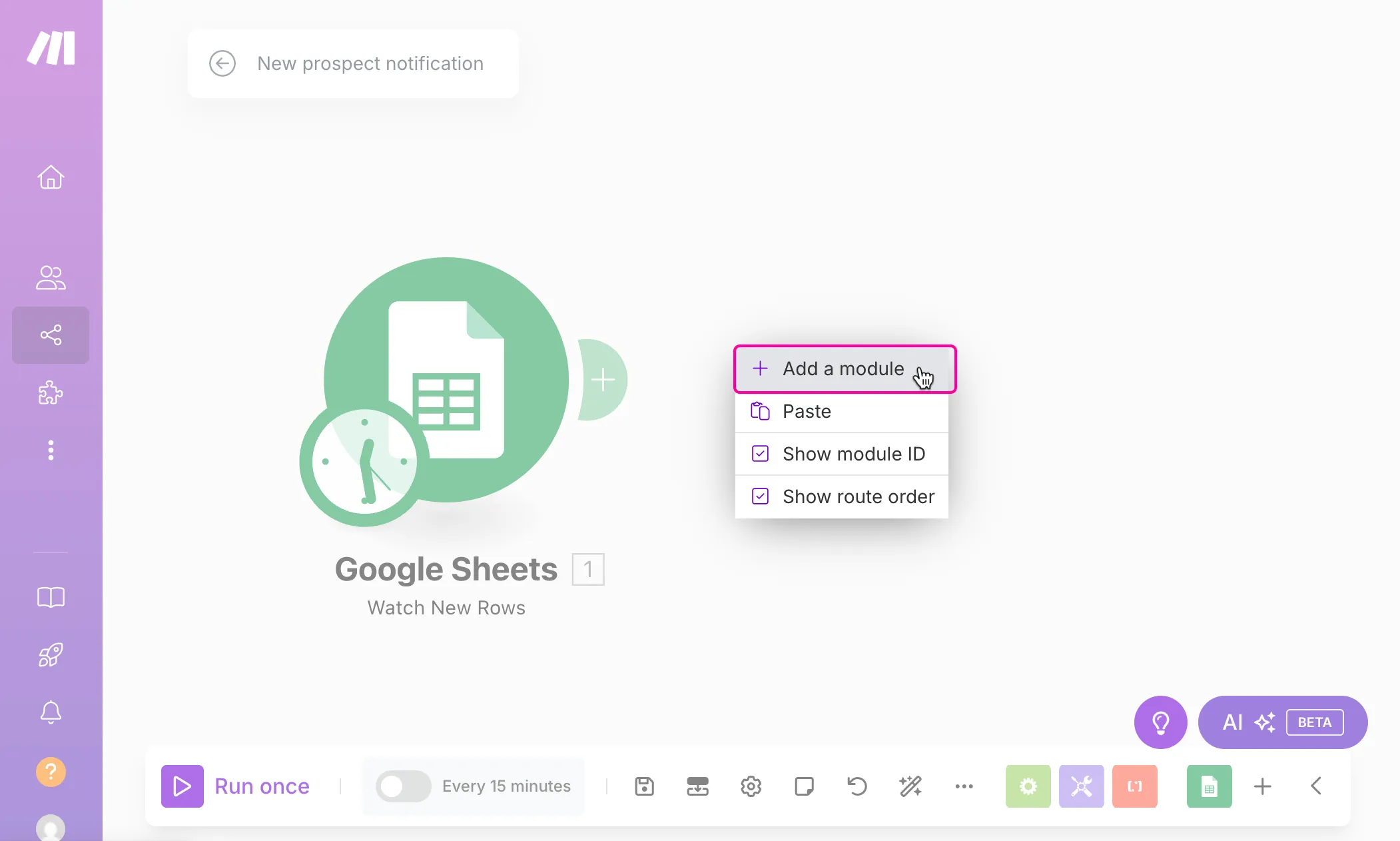Choose Paste from the context menu
1400x841 pixels.
[841, 411]
